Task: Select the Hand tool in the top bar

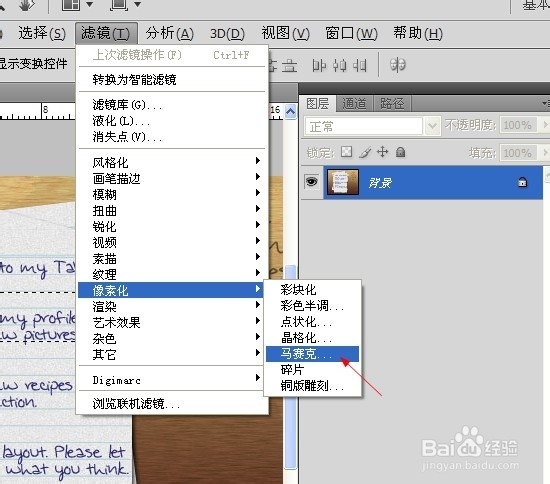Action: 27,4
